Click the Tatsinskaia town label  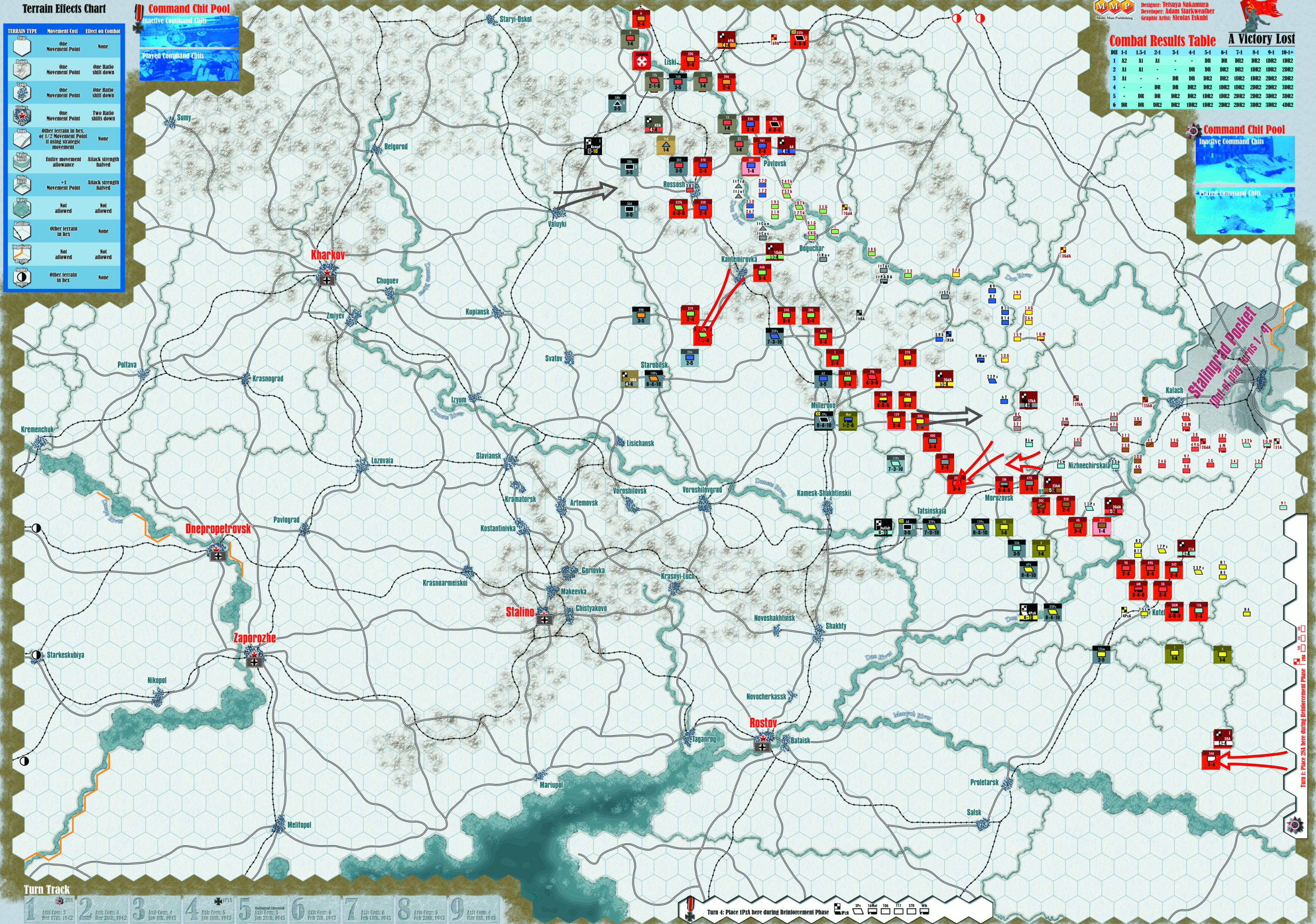(x=932, y=511)
